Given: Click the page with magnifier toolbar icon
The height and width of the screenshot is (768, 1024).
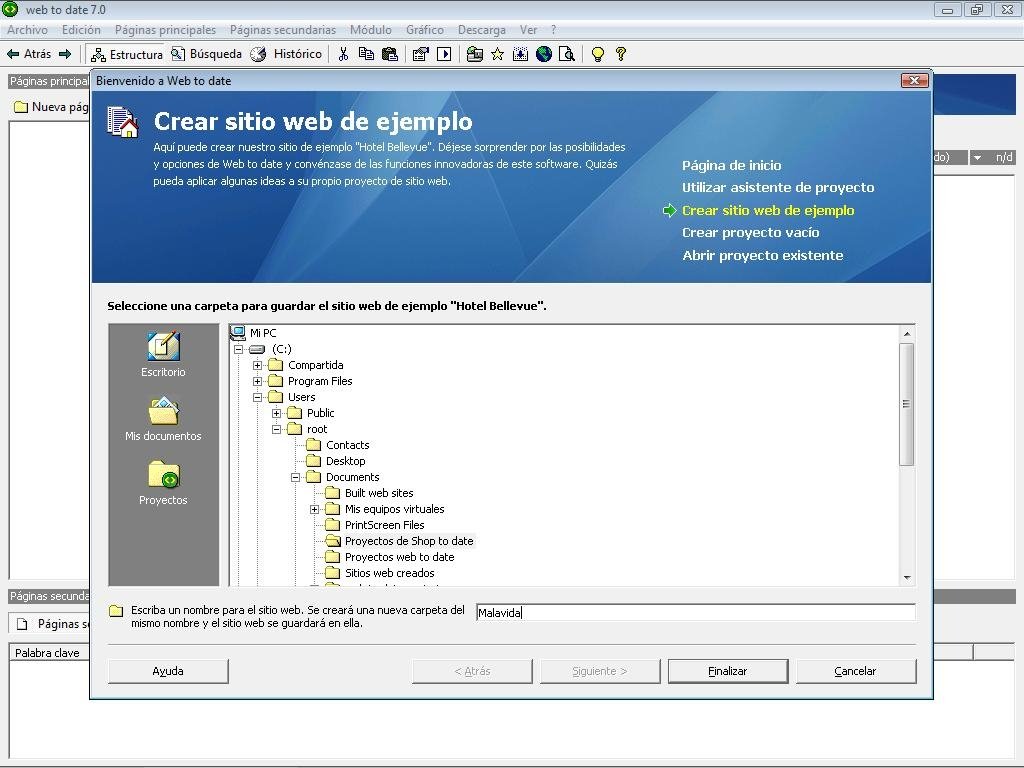Looking at the screenshot, I should [x=567, y=54].
